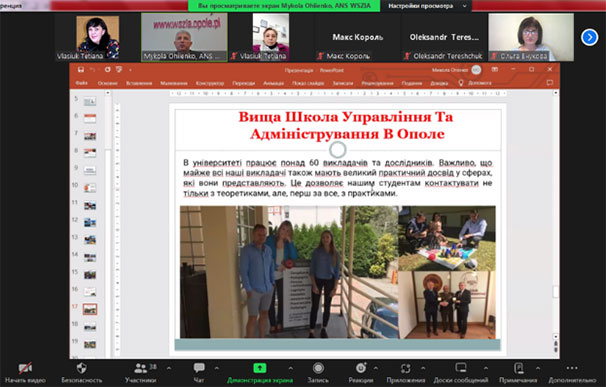Open the Дополнительно more options menu
The height and width of the screenshot is (387, 606).
572,368
